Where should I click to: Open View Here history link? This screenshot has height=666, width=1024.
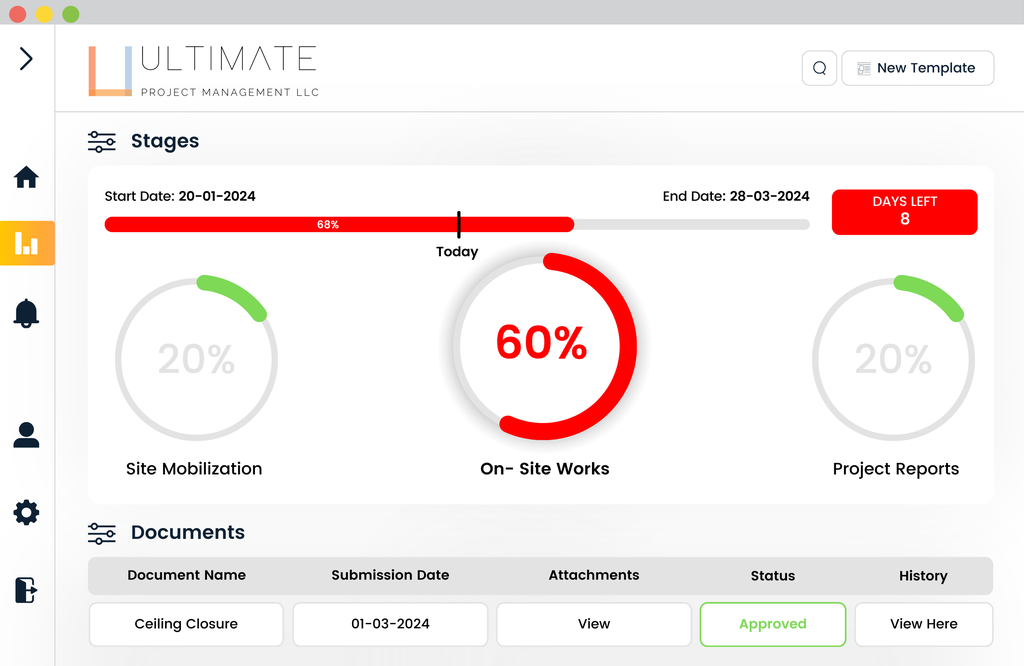[x=923, y=624]
